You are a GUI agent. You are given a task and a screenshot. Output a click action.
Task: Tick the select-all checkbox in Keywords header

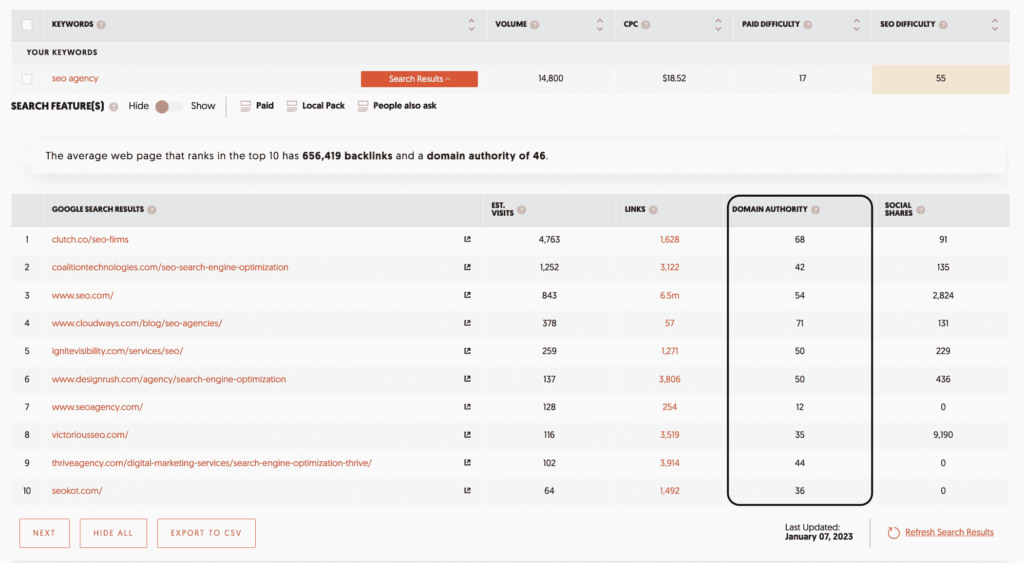(x=27, y=24)
